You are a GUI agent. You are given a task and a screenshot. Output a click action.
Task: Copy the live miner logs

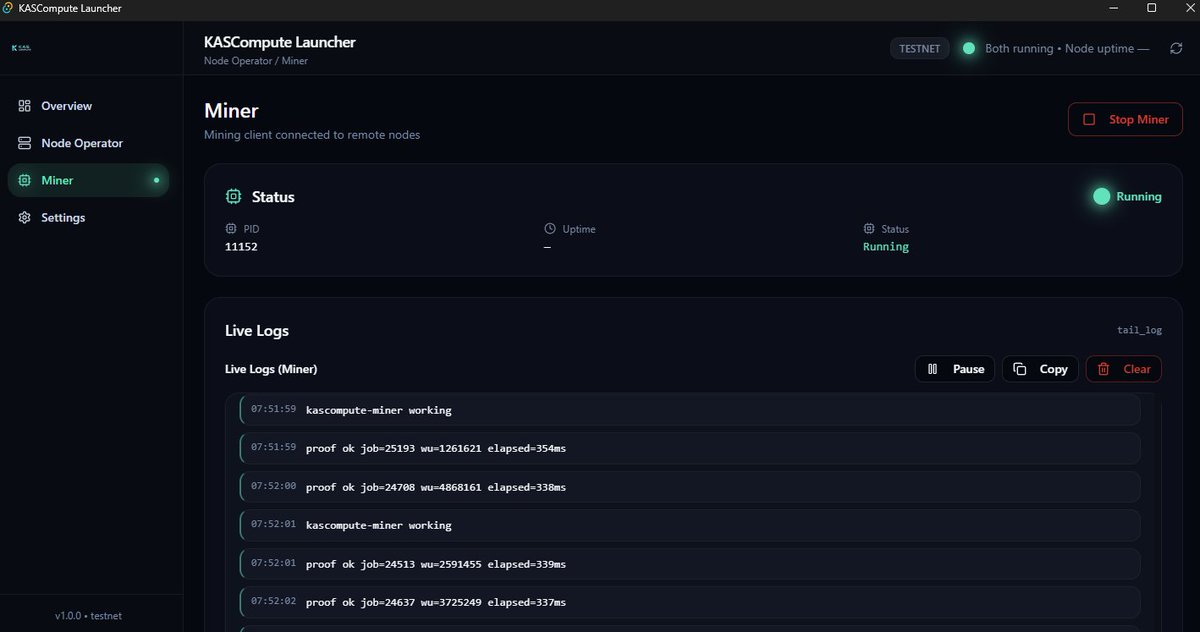tap(1040, 369)
